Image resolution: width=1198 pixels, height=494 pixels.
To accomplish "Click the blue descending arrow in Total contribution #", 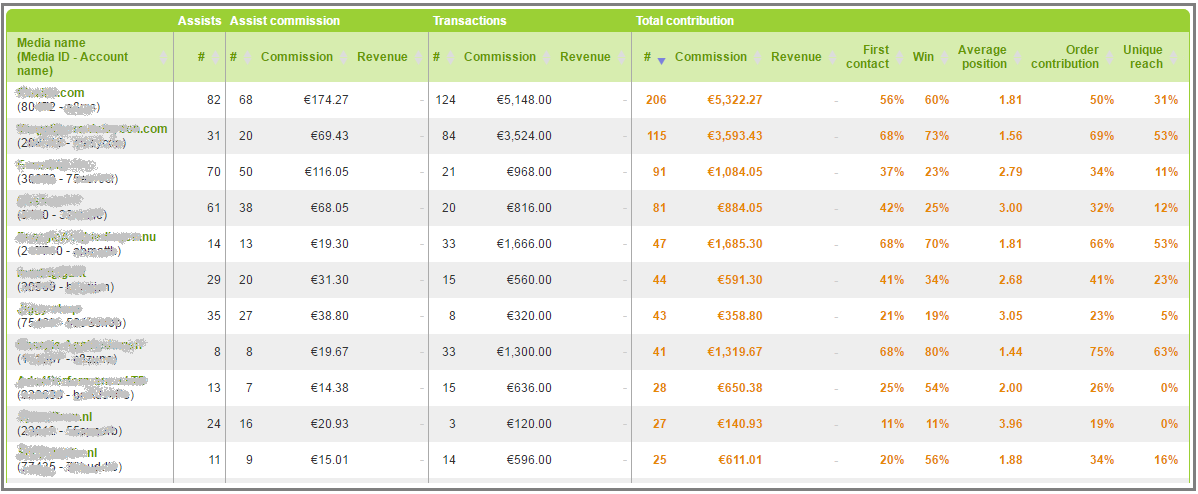I will 662,60.
